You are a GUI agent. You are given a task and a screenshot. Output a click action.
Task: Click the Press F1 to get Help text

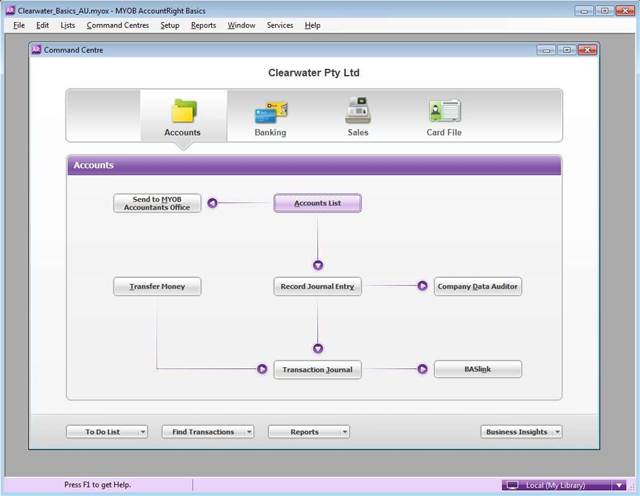click(x=98, y=485)
